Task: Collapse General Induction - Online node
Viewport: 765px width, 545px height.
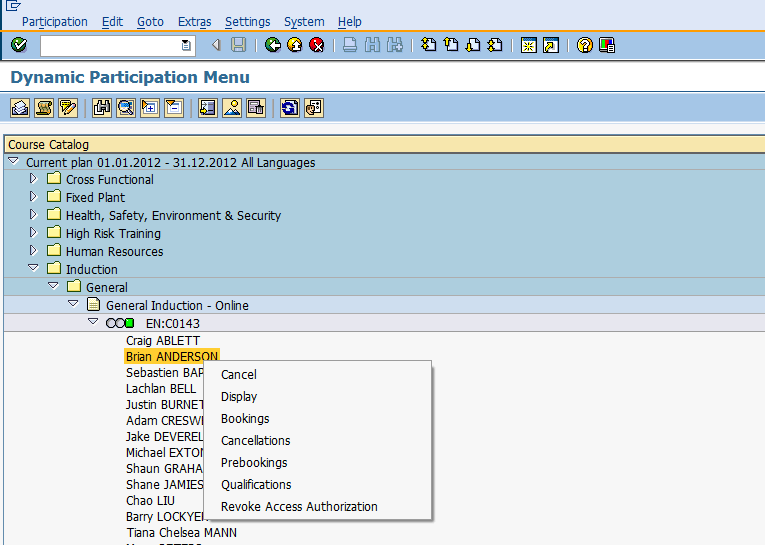Action: [73, 303]
